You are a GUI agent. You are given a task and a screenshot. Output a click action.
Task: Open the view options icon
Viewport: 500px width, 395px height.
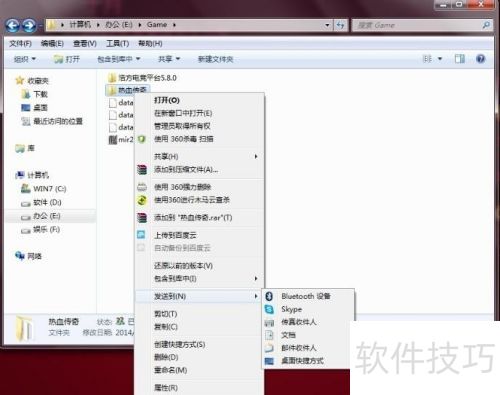[x=427, y=59]
